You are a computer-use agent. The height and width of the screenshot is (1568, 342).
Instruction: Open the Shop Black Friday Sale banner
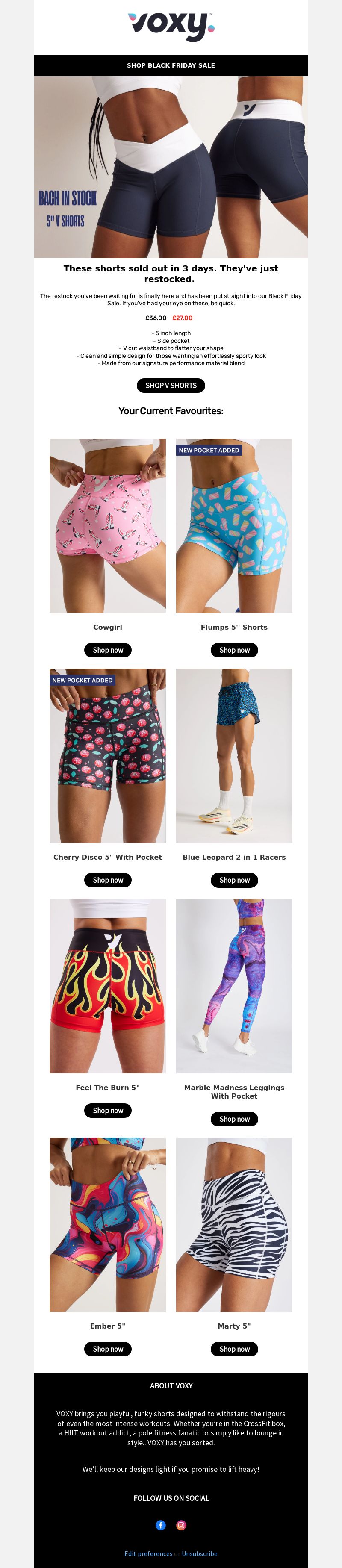coord(171,65)
